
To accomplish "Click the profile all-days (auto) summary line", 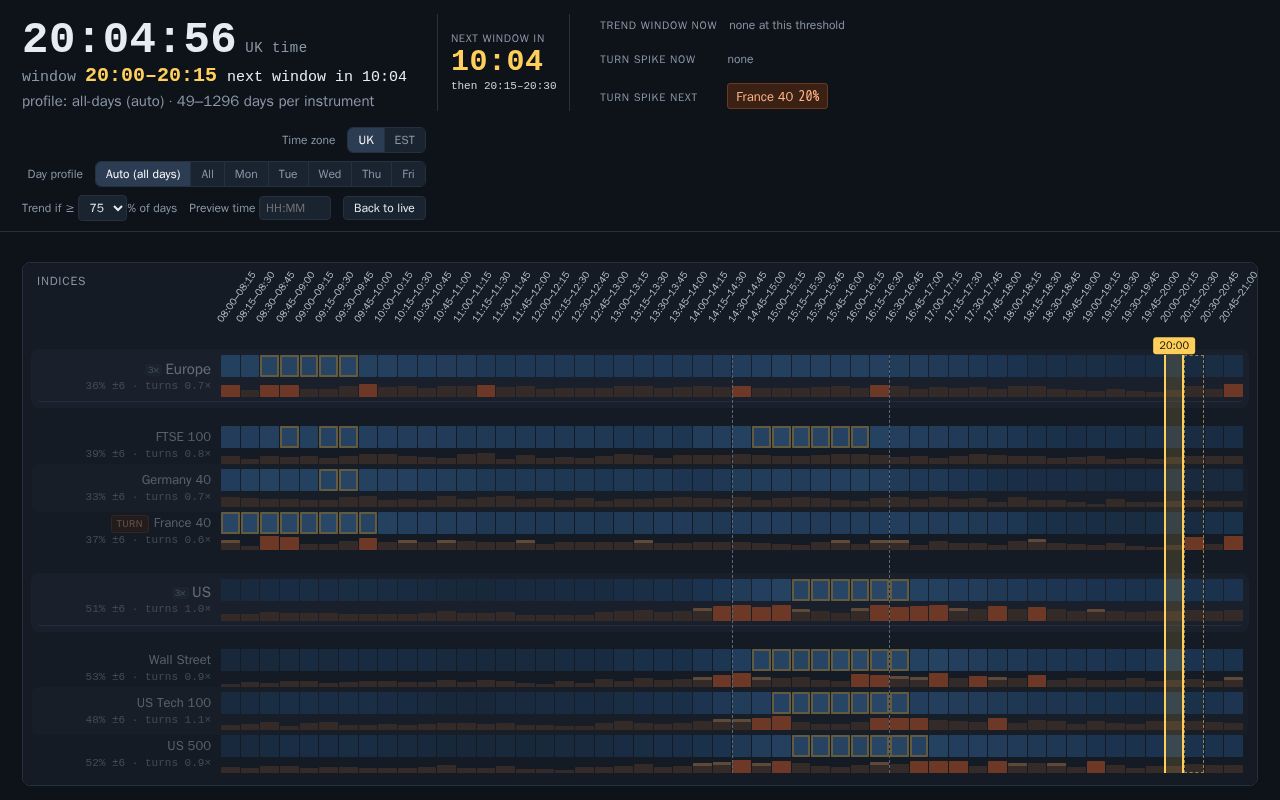I will point(198,101).
